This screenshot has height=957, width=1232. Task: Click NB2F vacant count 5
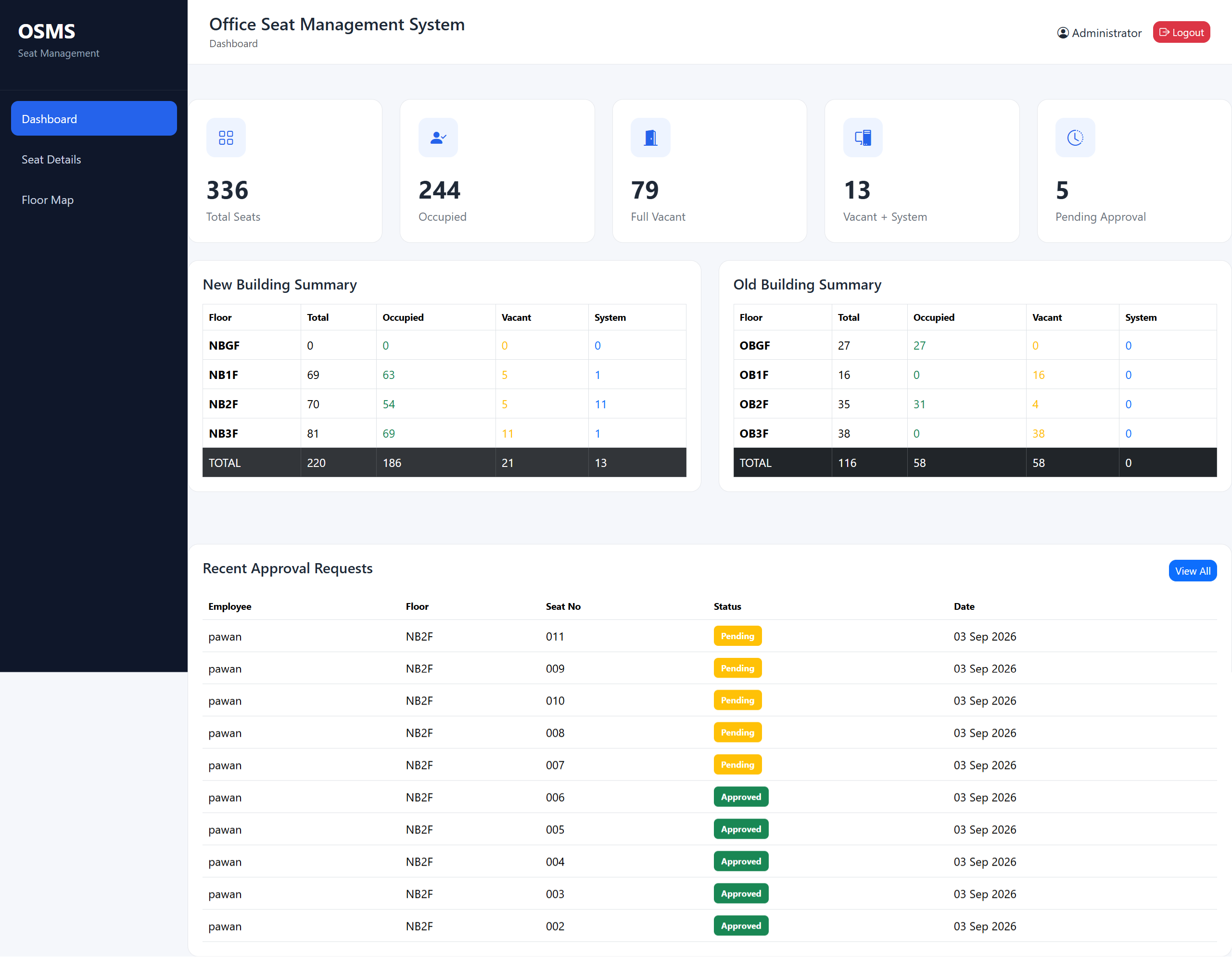tap(504, 404)
